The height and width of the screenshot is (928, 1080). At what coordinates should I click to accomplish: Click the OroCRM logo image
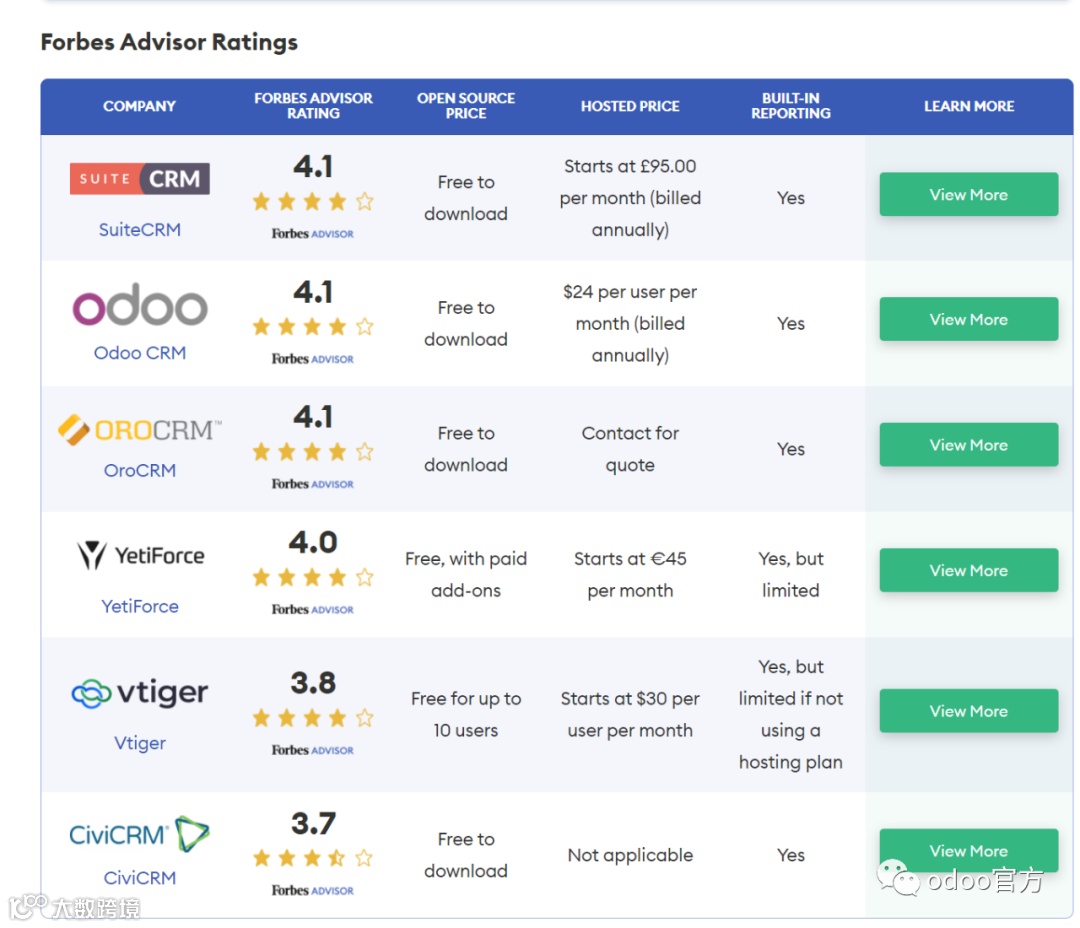(x=139, y=430)
